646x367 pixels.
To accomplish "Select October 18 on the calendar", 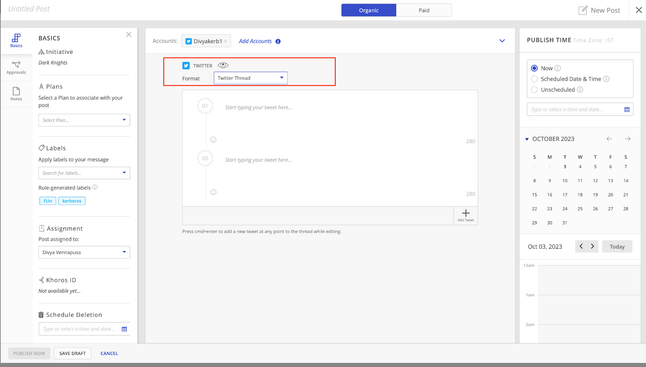I will coord(580,195).
